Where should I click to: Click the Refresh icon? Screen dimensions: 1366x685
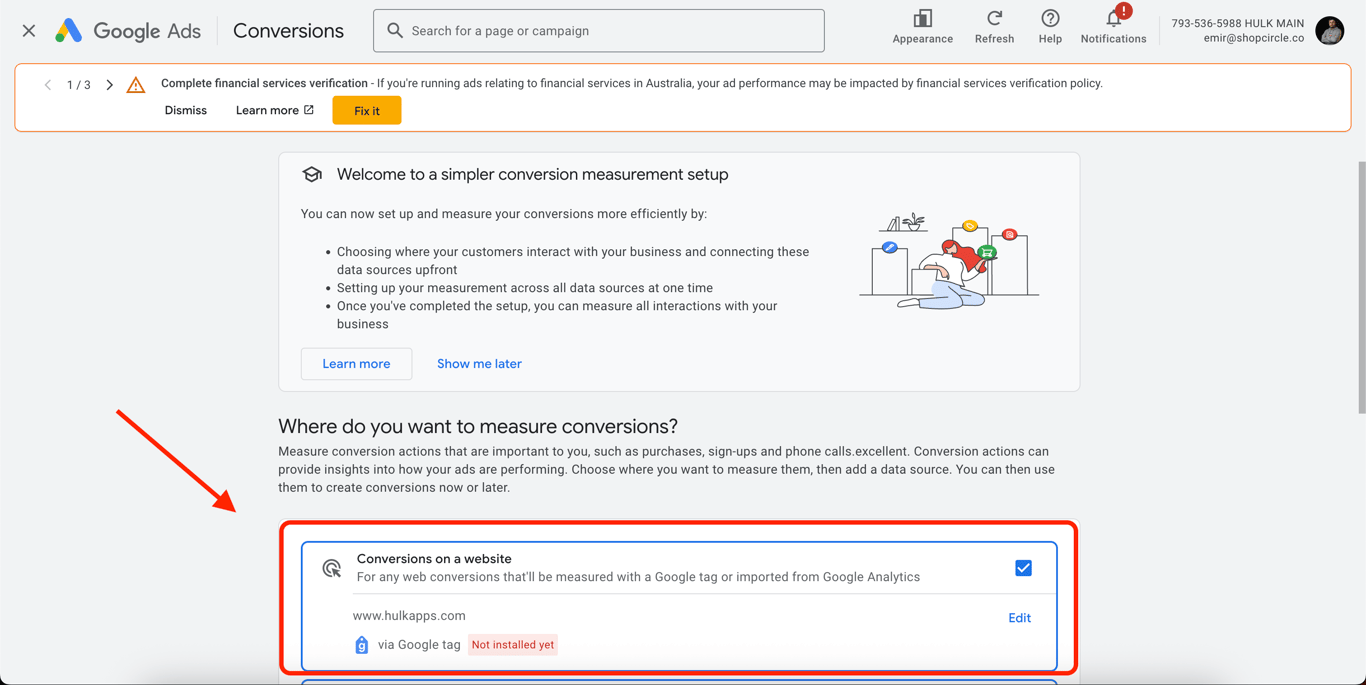click(x=994, y=19)
